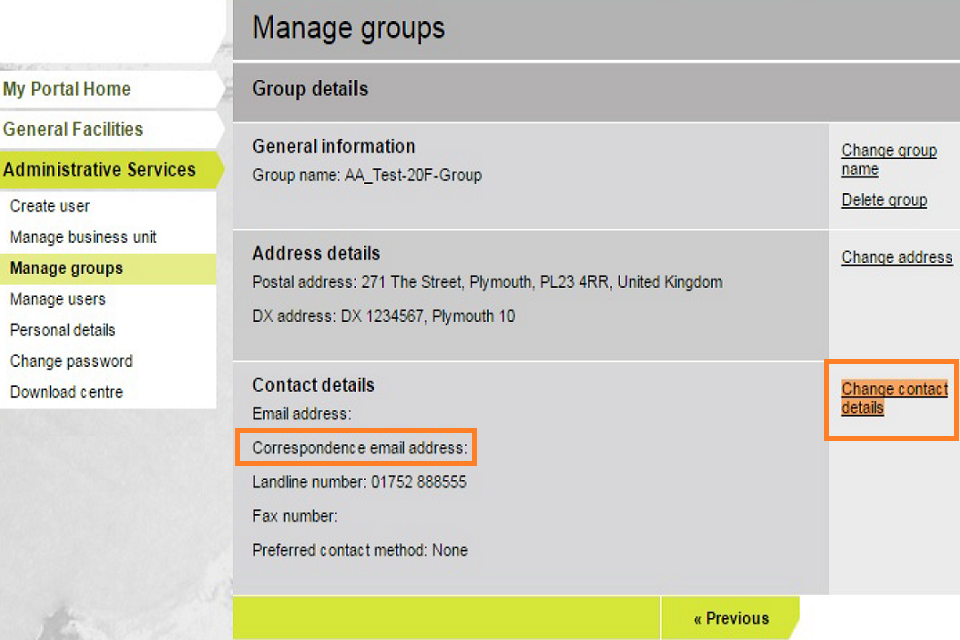The width and height of the screenshot is (960, 640).
Task: Click the Change password menu item
Action: 71,361
